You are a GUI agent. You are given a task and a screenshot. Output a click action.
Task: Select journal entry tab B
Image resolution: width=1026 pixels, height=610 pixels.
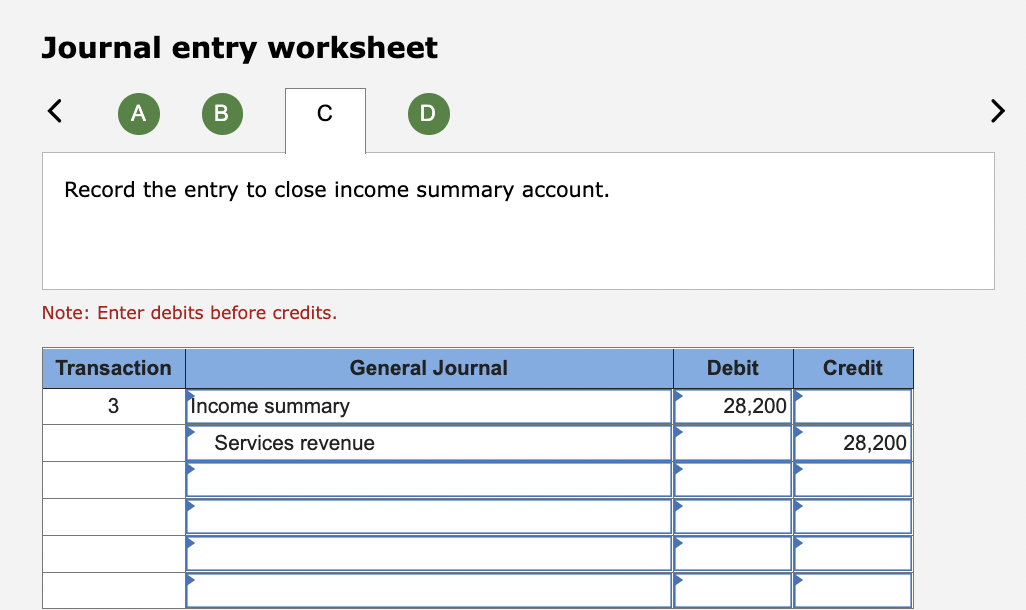(222, 114)
